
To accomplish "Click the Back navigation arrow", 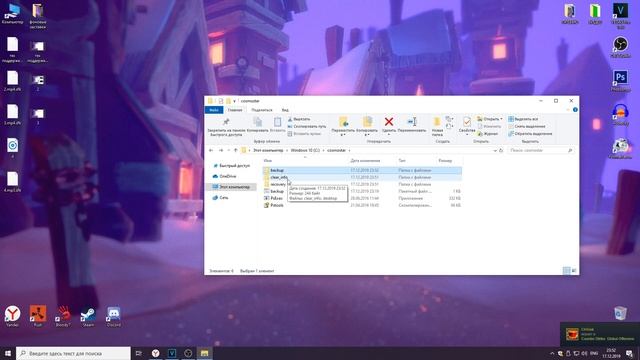I will click(x=211, y=151).
